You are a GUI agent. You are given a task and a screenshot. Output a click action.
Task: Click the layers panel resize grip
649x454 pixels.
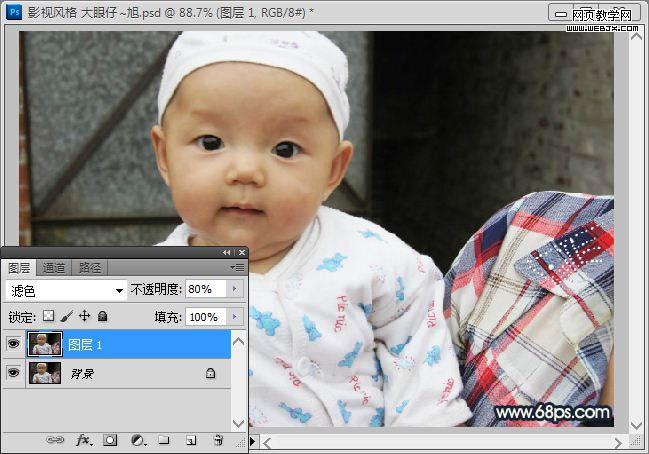click(241, 443)
